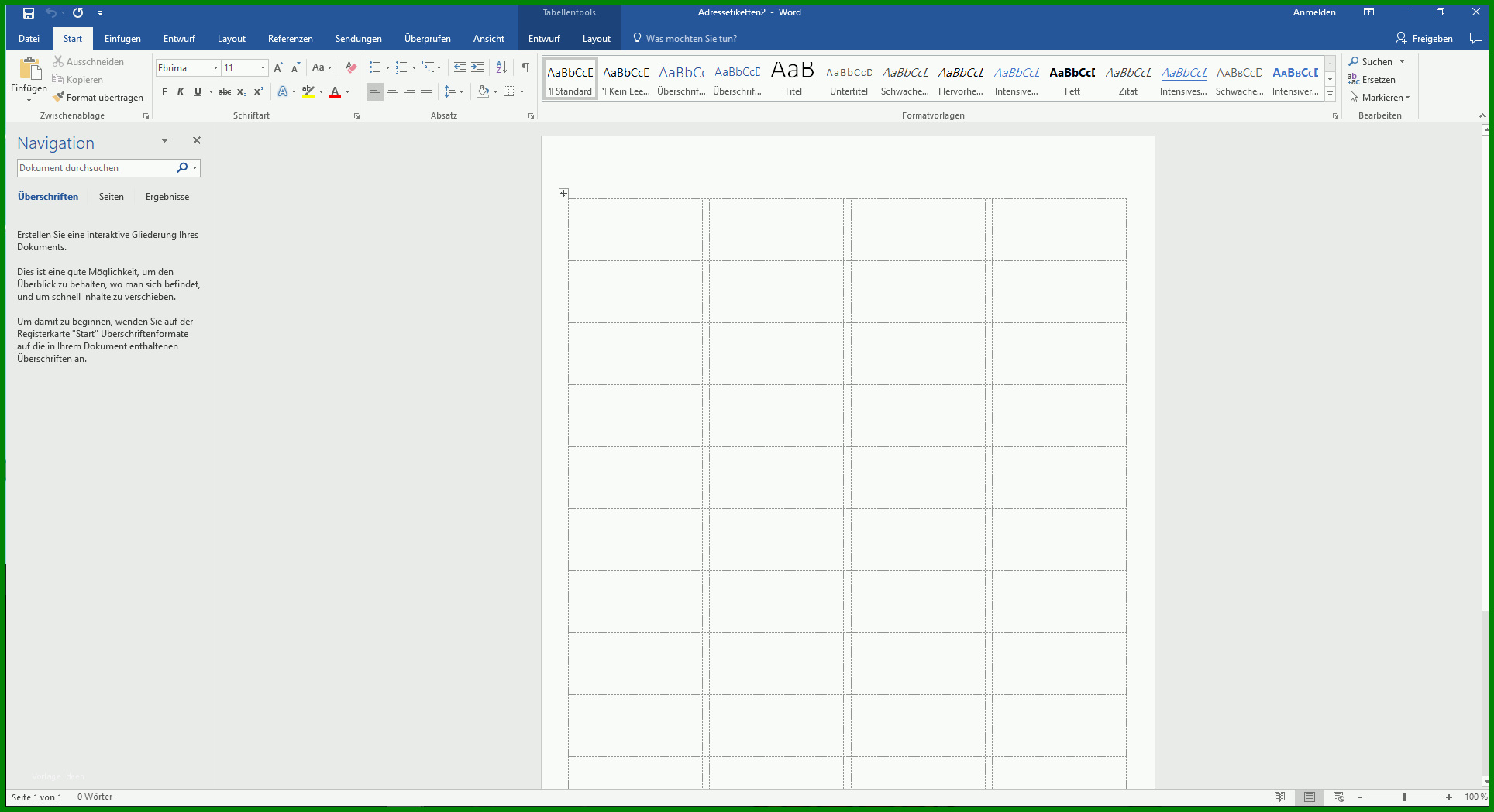Click the Freigeben share button
The width and height of the screenshot is (1494, 812).
[x=1424, y=38]
